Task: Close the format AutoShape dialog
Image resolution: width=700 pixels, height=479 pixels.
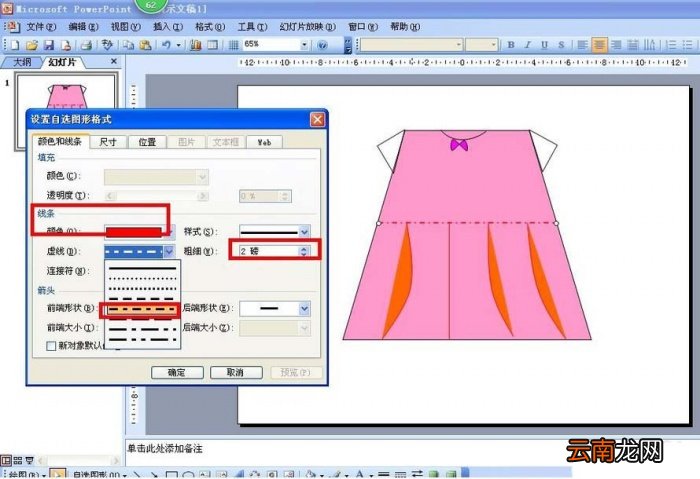Action: point(317,120)
